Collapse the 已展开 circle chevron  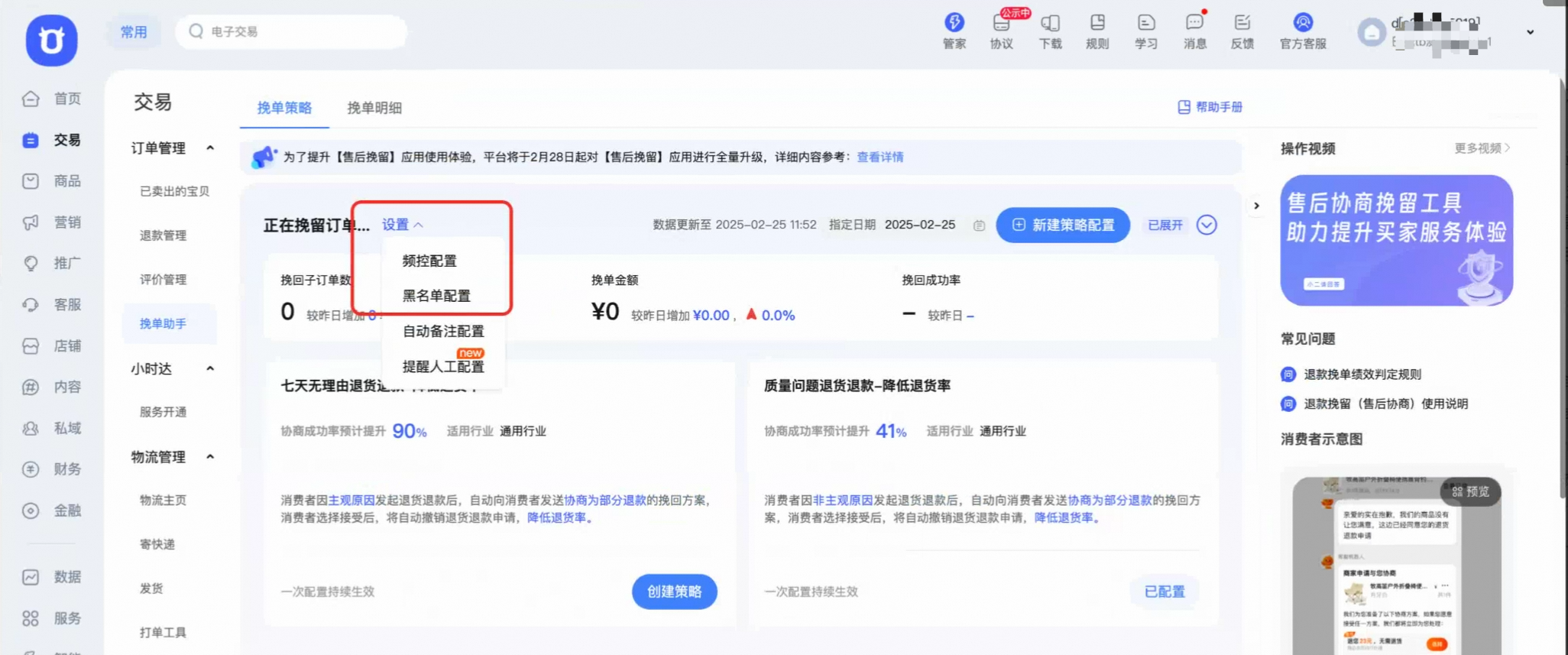1207,225
